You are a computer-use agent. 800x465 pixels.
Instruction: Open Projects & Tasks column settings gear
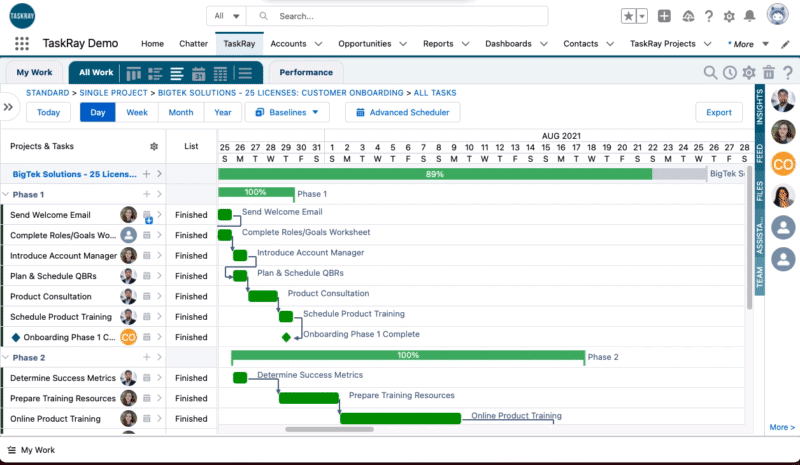[154, 146]
